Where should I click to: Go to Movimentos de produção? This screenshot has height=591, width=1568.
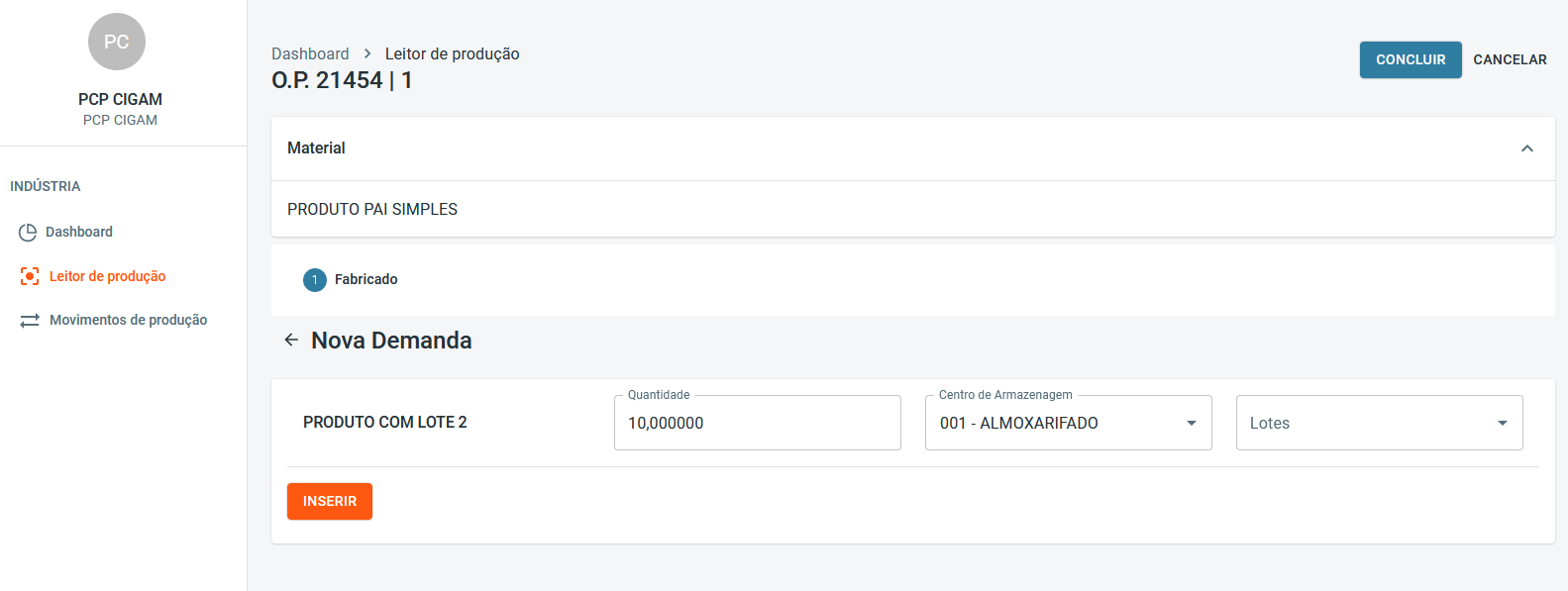pyautogui.click(x=128, y=320)
